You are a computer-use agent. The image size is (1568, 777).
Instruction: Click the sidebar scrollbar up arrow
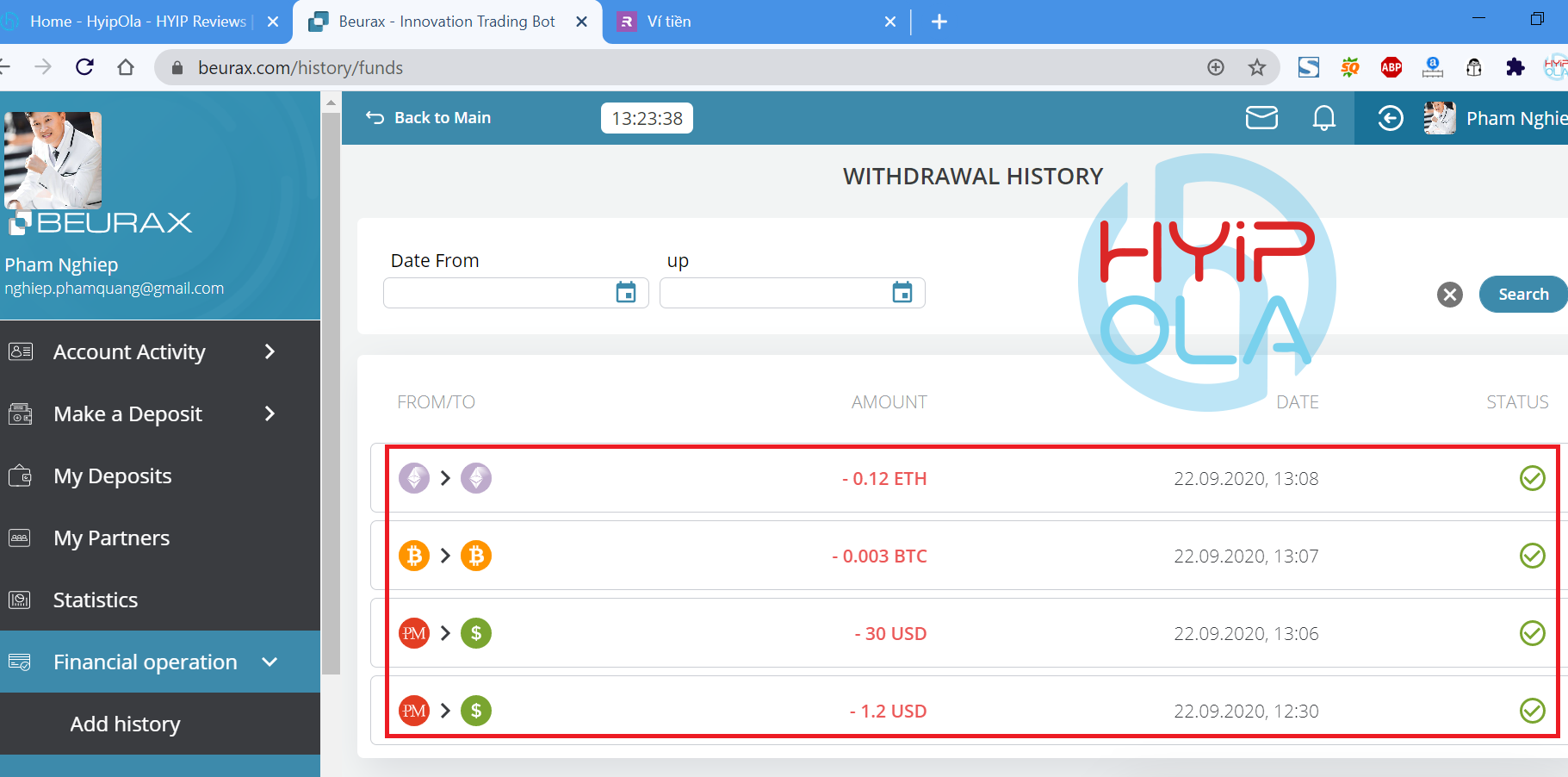click(x=331, y=103)
